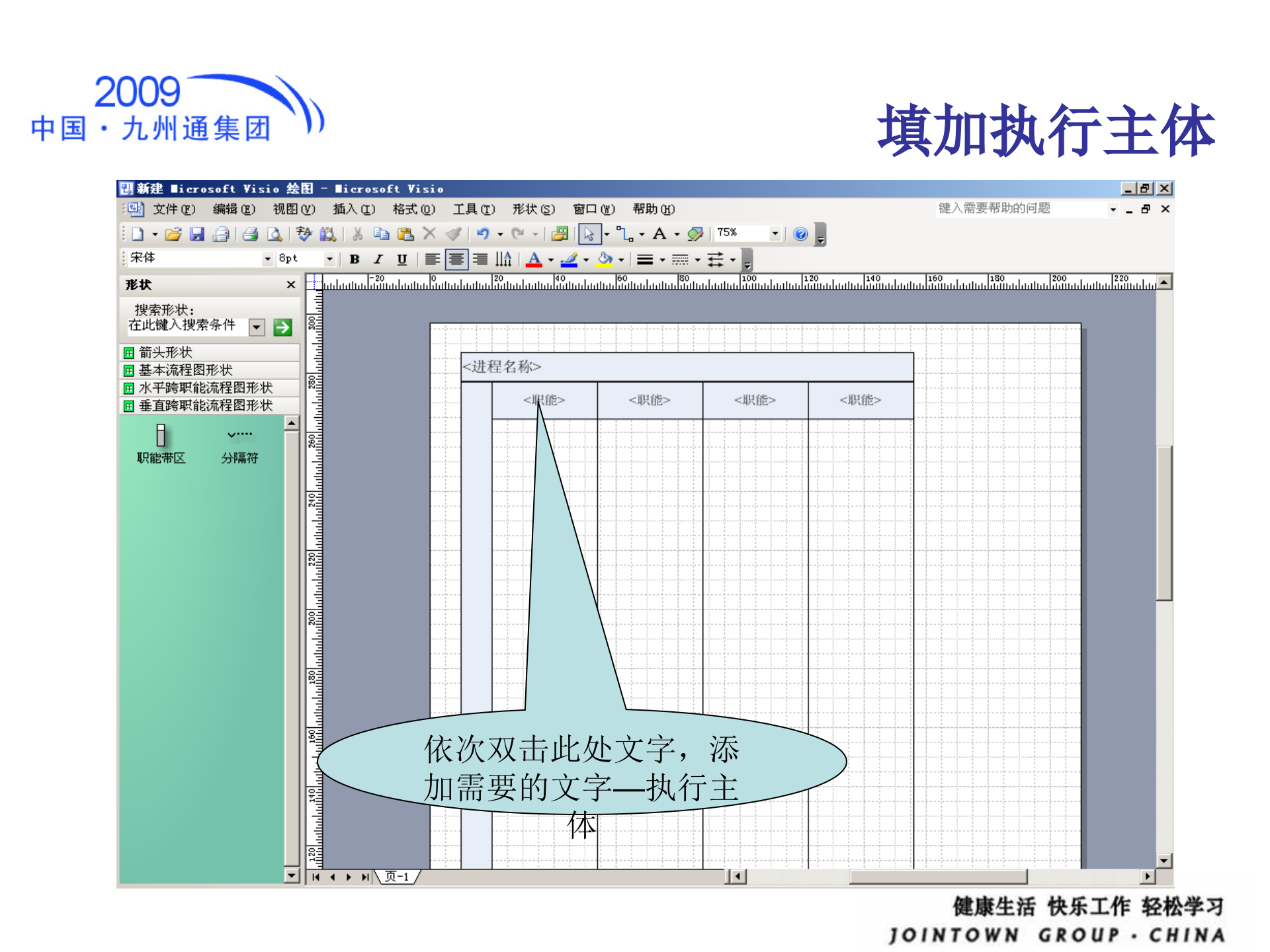Run the spelling check tool
Screen dimensions: 1270x952
(304, 233)
